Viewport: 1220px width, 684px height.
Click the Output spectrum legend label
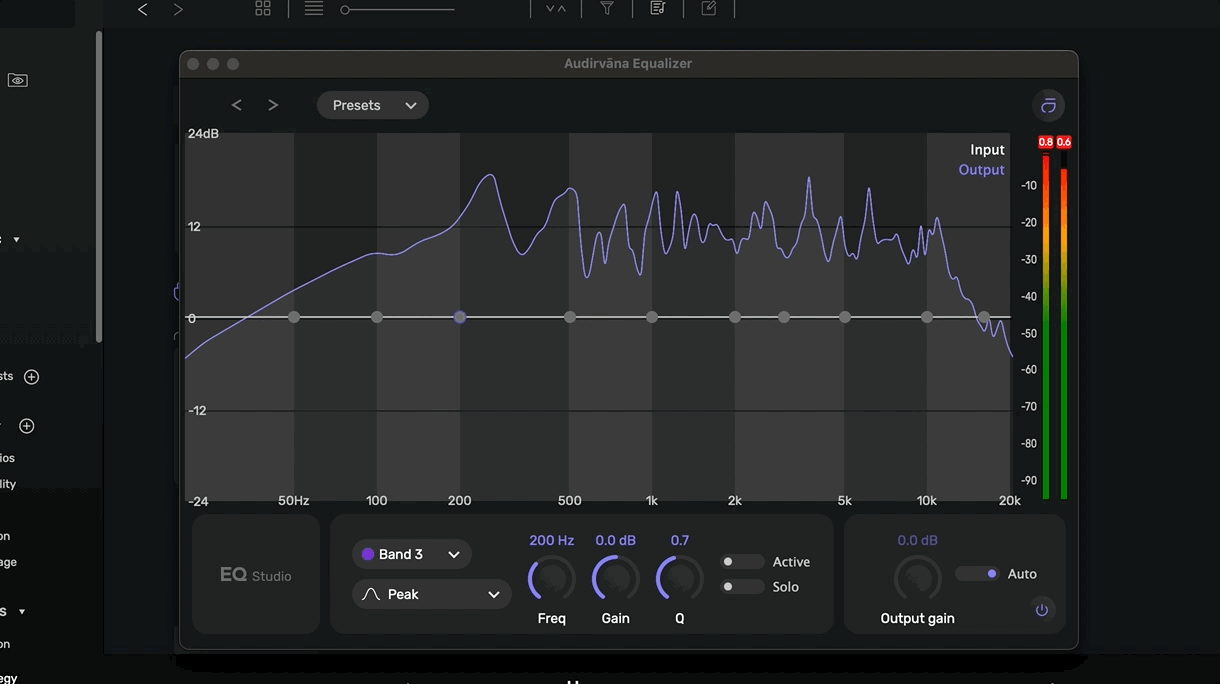point(982,170)
